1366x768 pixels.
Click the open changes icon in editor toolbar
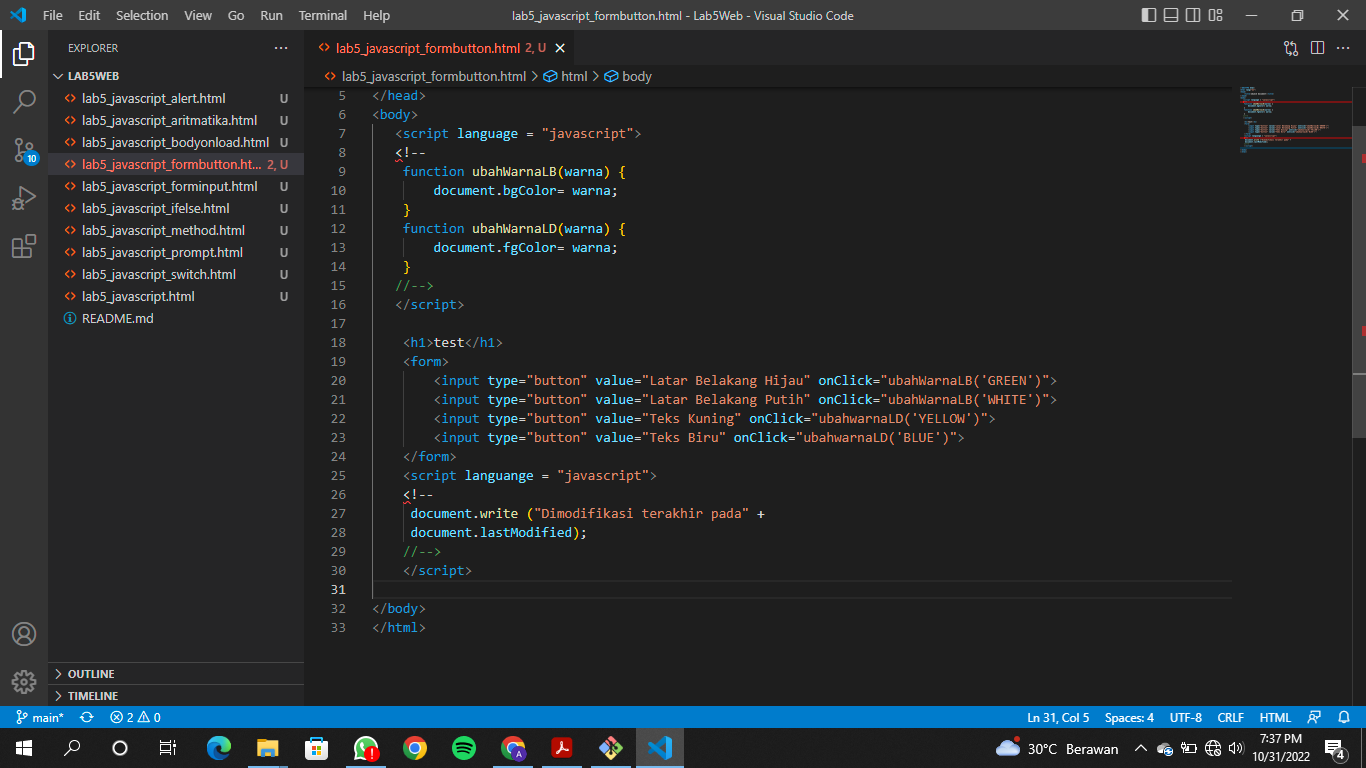[1291, 48]
